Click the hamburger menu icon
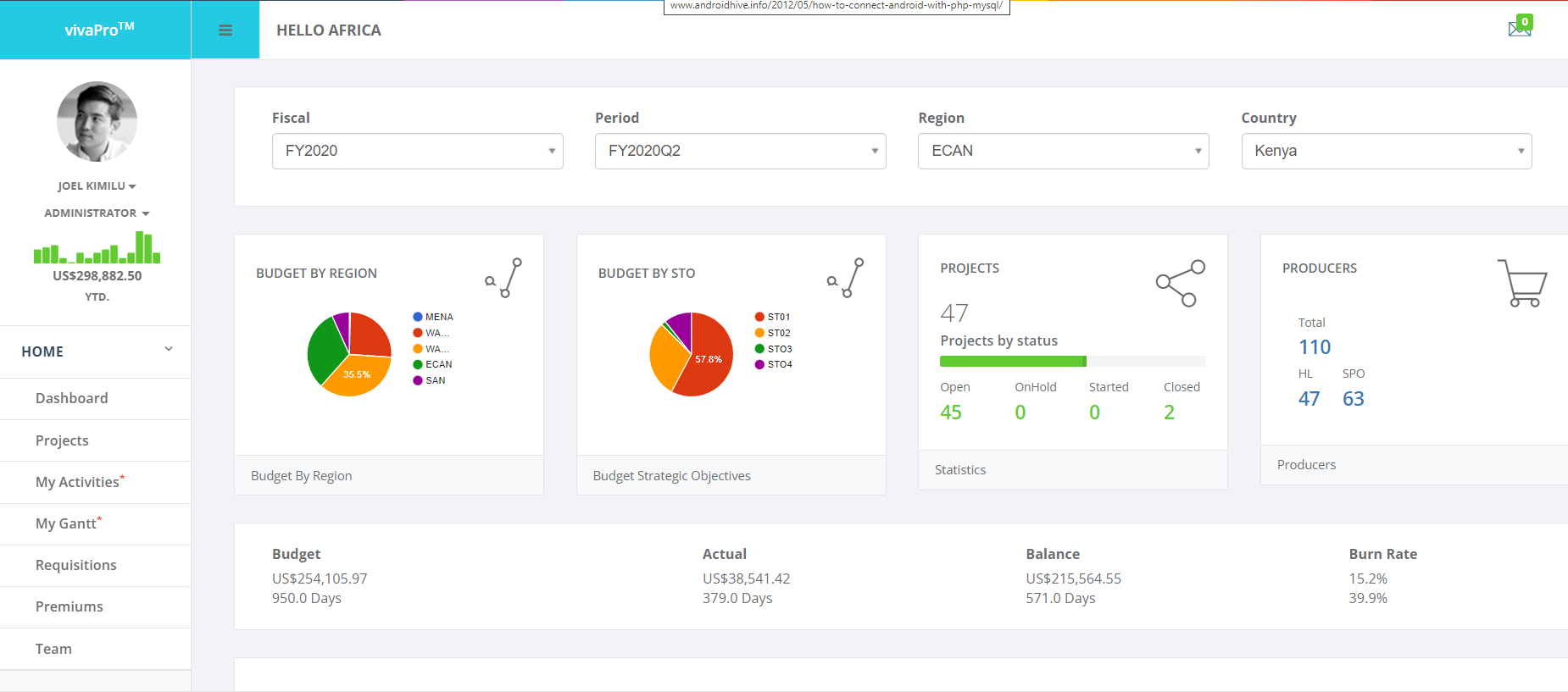 click(225, 30)
